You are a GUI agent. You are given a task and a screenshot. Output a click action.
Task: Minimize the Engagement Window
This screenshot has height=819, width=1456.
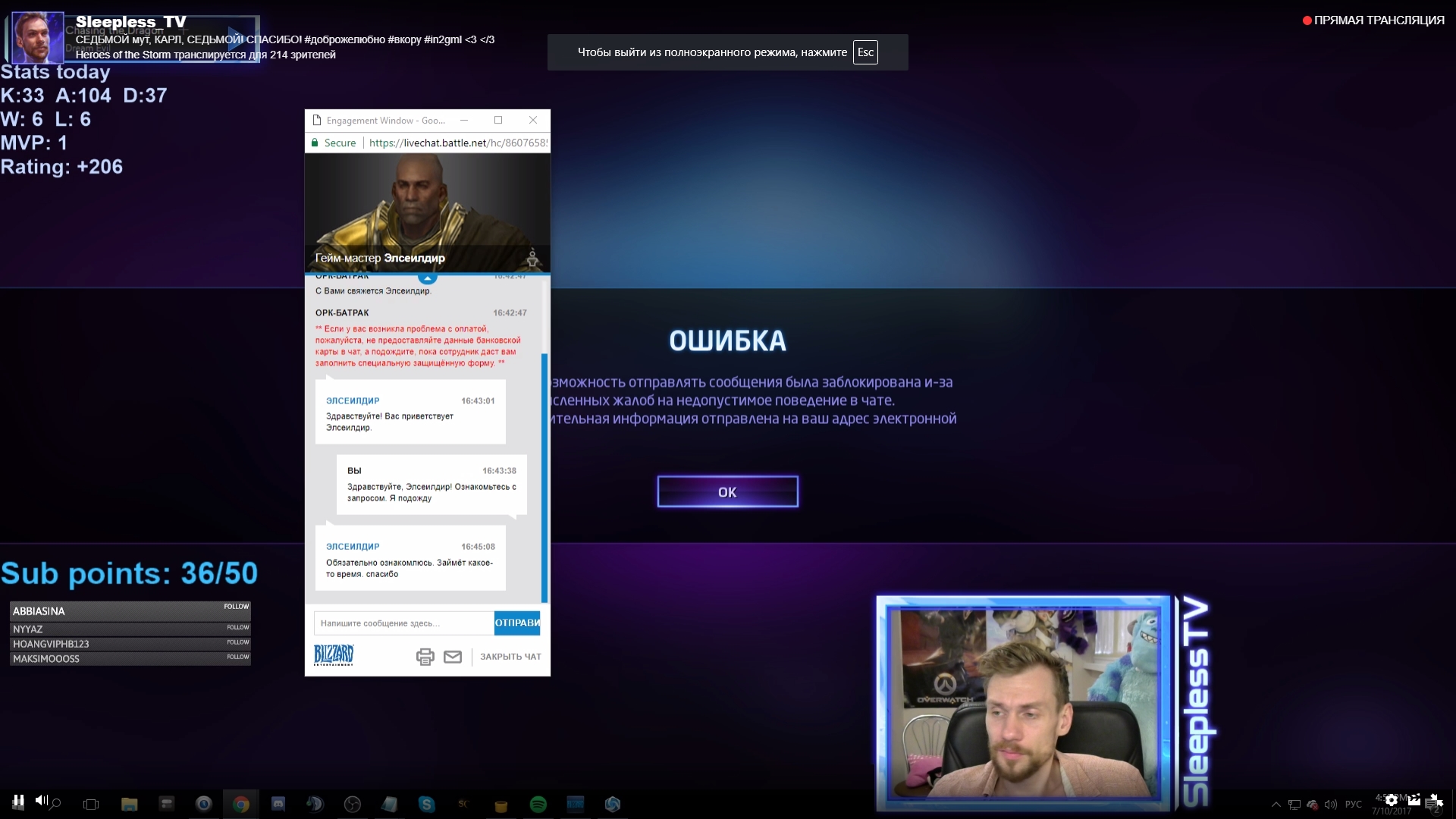(464, 120)
